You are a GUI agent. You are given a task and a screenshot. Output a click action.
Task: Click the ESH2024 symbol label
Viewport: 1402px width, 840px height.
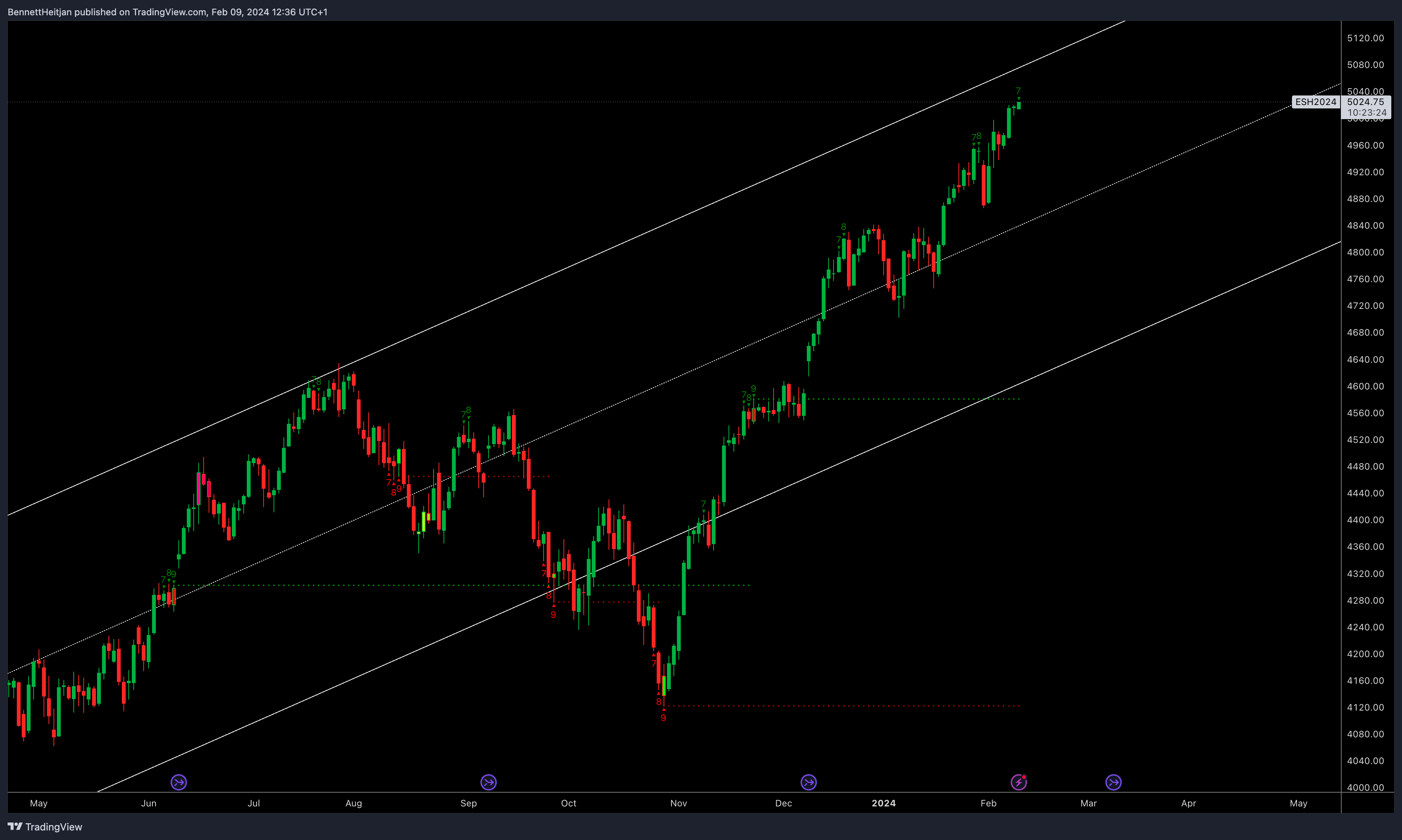[x=1315, y=102]
